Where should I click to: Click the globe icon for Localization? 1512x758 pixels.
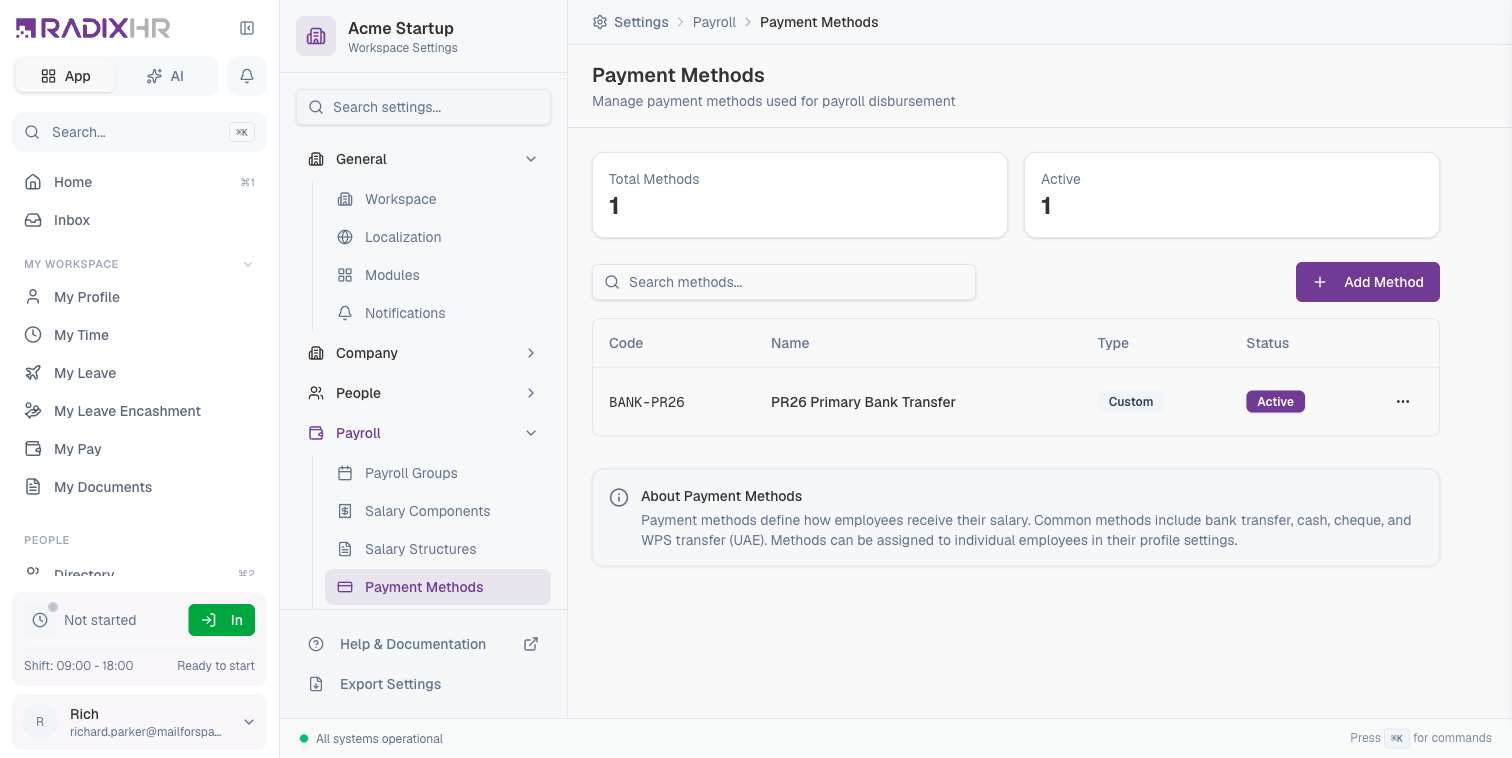pyautogui.click(x=345, y=237)
